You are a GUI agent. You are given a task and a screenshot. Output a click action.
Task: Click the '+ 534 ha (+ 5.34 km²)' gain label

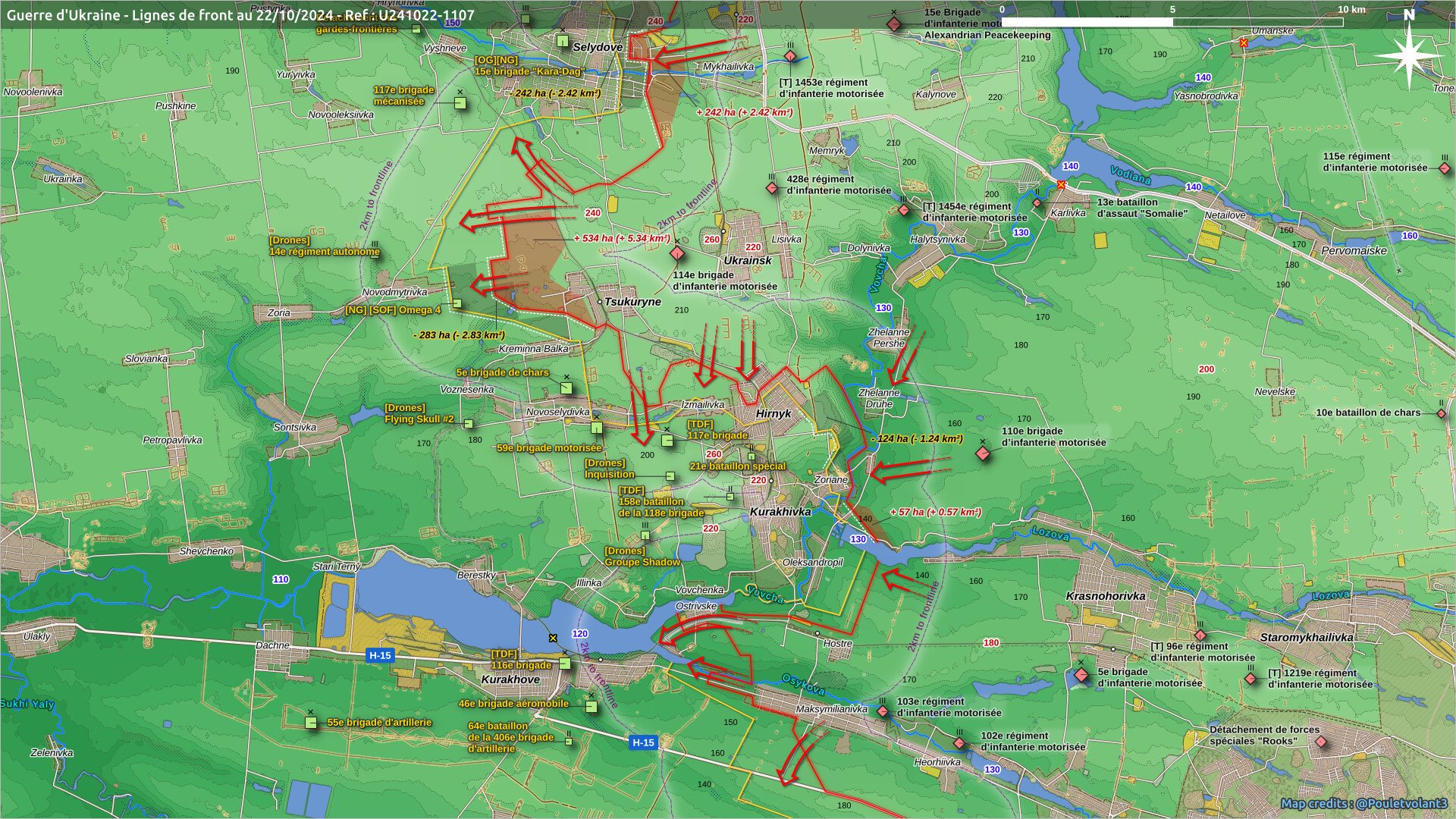coord(622,238)
